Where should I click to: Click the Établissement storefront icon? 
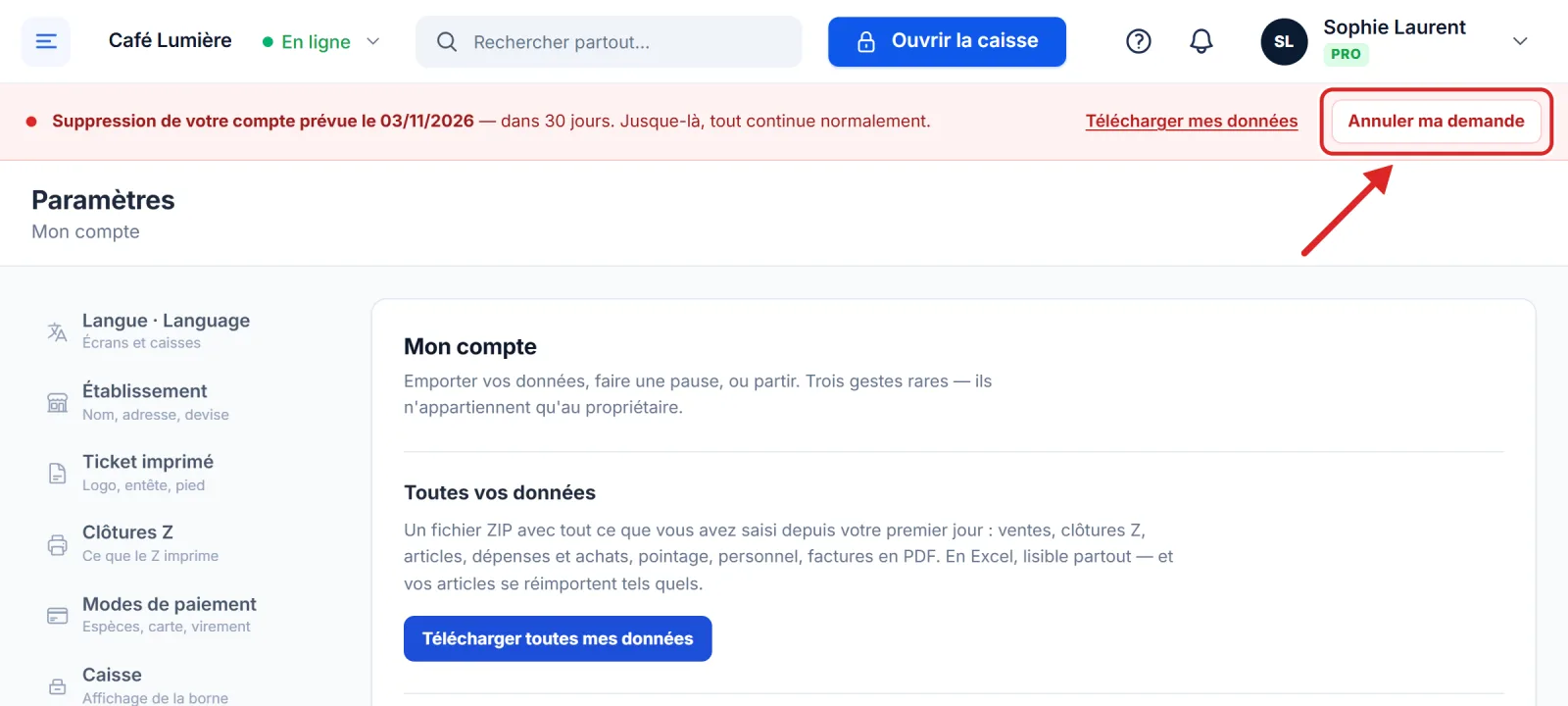pos(58,403)
